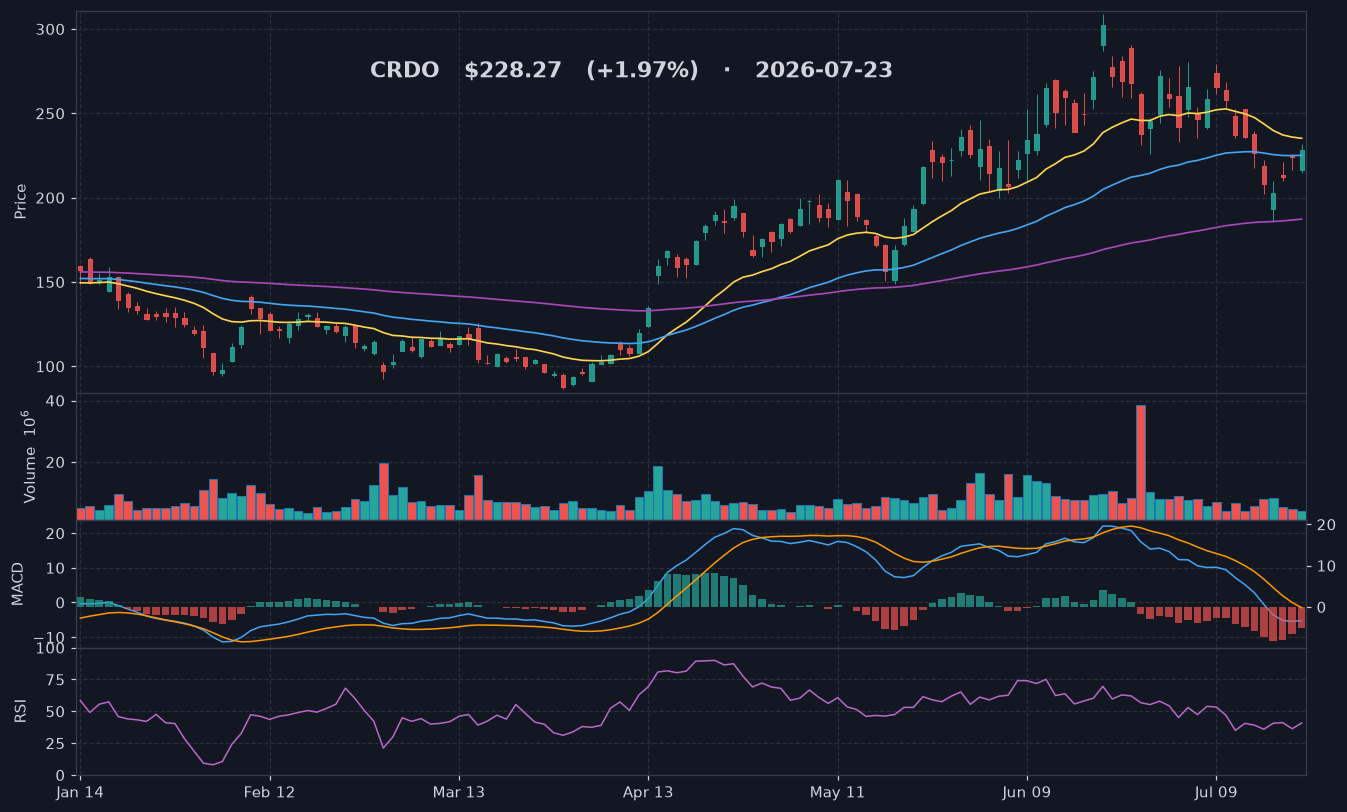Click the tallest red volume spike bar
Image resolution: width=1347 pixels, height=812 pixels.
click(1141, 462)
